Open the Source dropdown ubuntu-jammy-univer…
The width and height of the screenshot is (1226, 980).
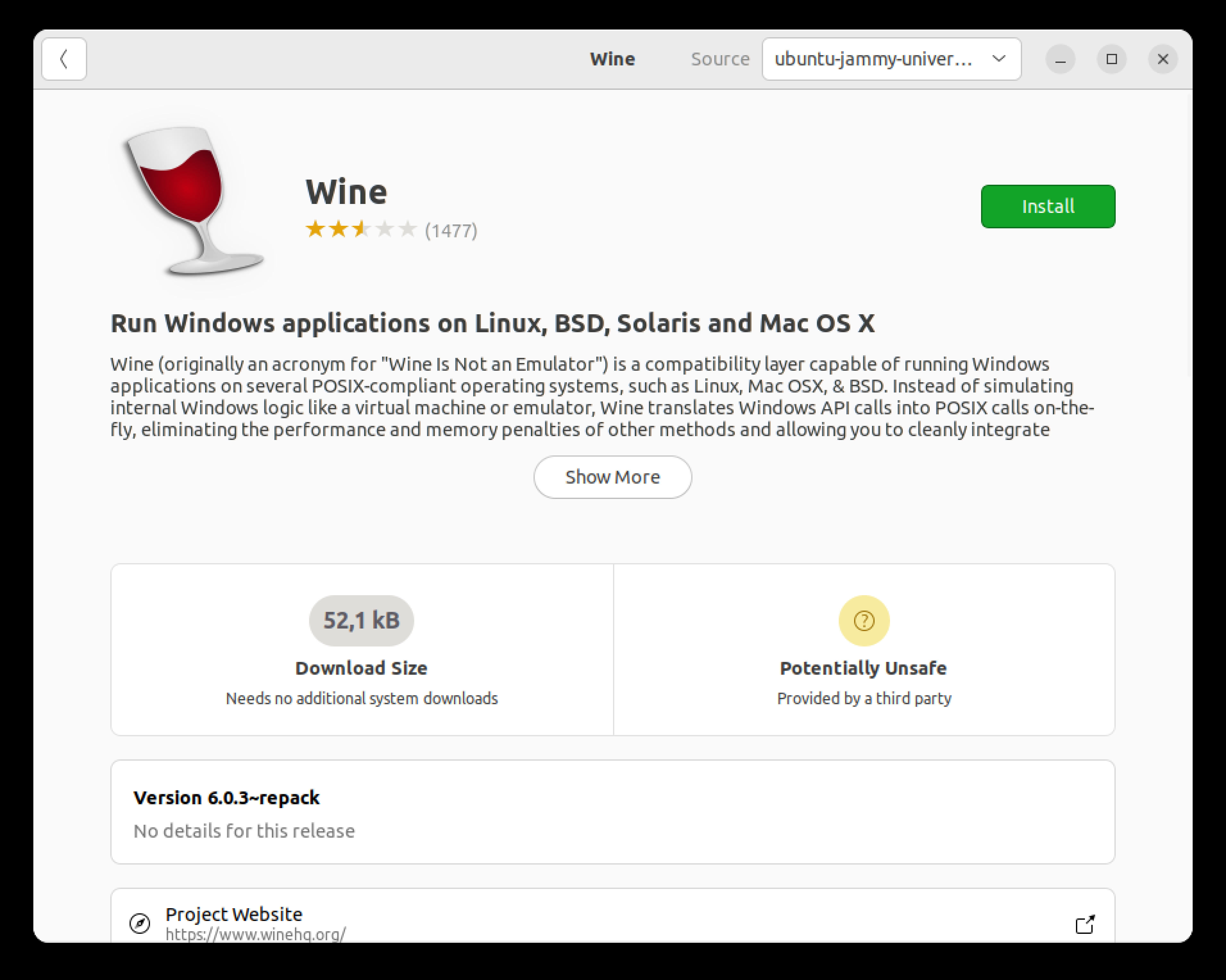(x=891, y=59)
